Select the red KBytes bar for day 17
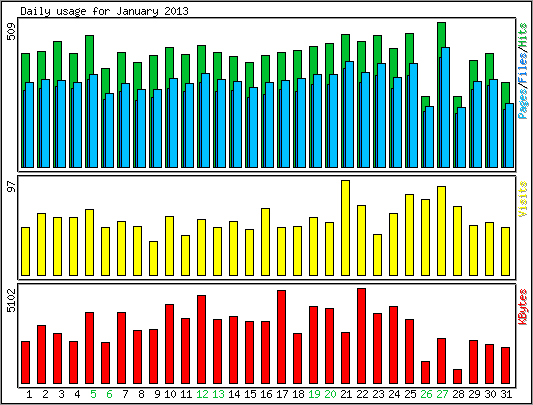Viewport: 533px width, 405px height. coord(281,337)
